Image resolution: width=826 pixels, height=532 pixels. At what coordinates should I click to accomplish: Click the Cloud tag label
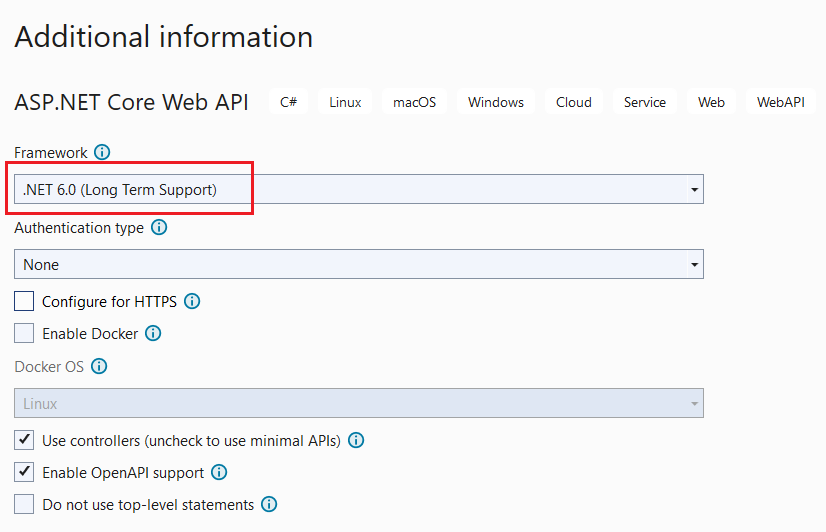pos(574,102)
